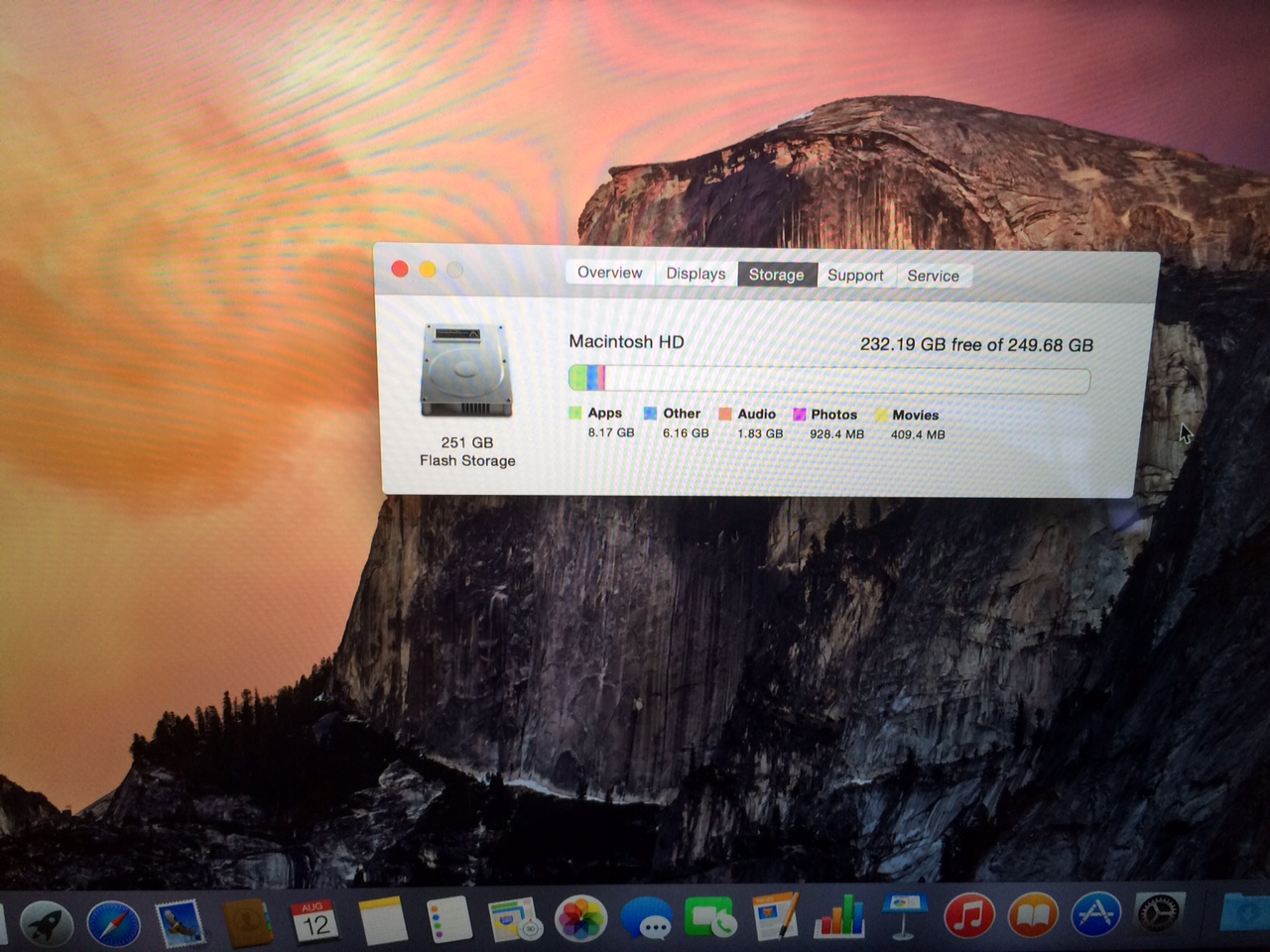The image size is (1270, 952).
Task: Open Launchpad from the Dock
Action: tap(46, 924)
